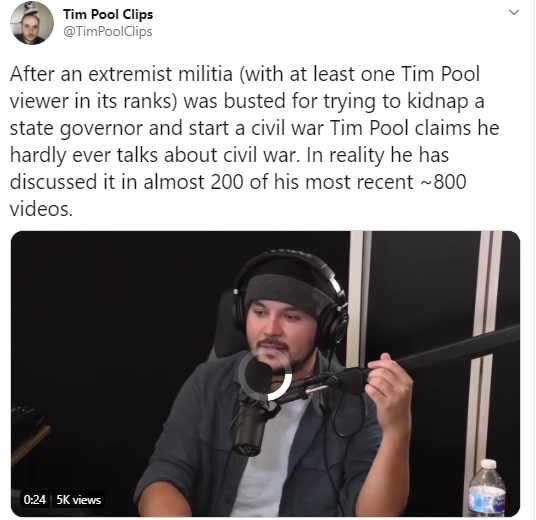Open the Tim Pool Clips profile avatar
536x520 pixels.
32,23
